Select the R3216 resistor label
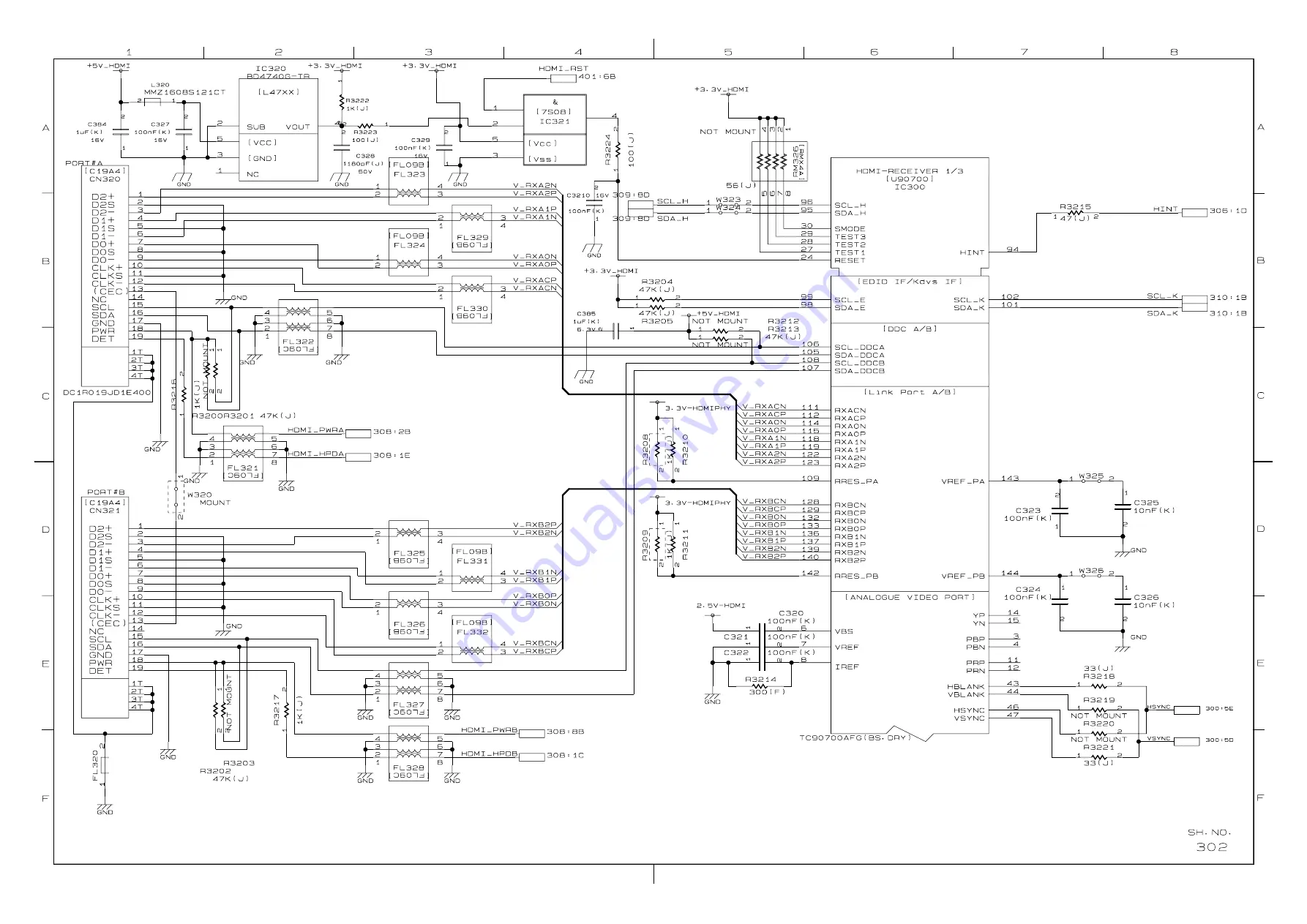Viewport: 1307px width, 924px height. pyautogui.click(x=174, y=394)
